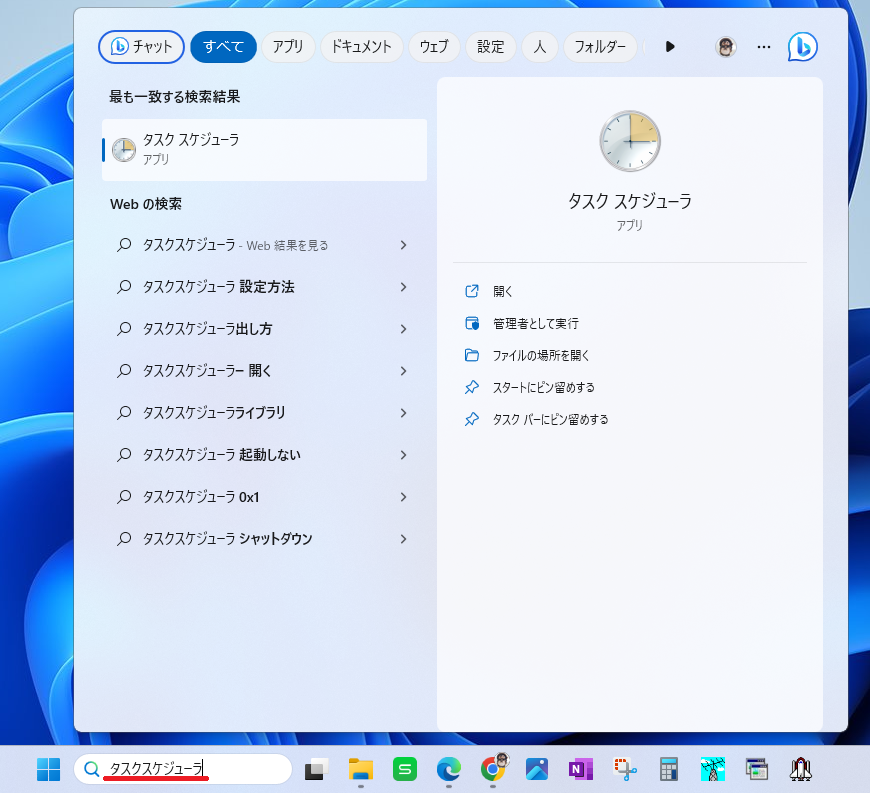
Task: Select the チャット tab
Action: 141,47
